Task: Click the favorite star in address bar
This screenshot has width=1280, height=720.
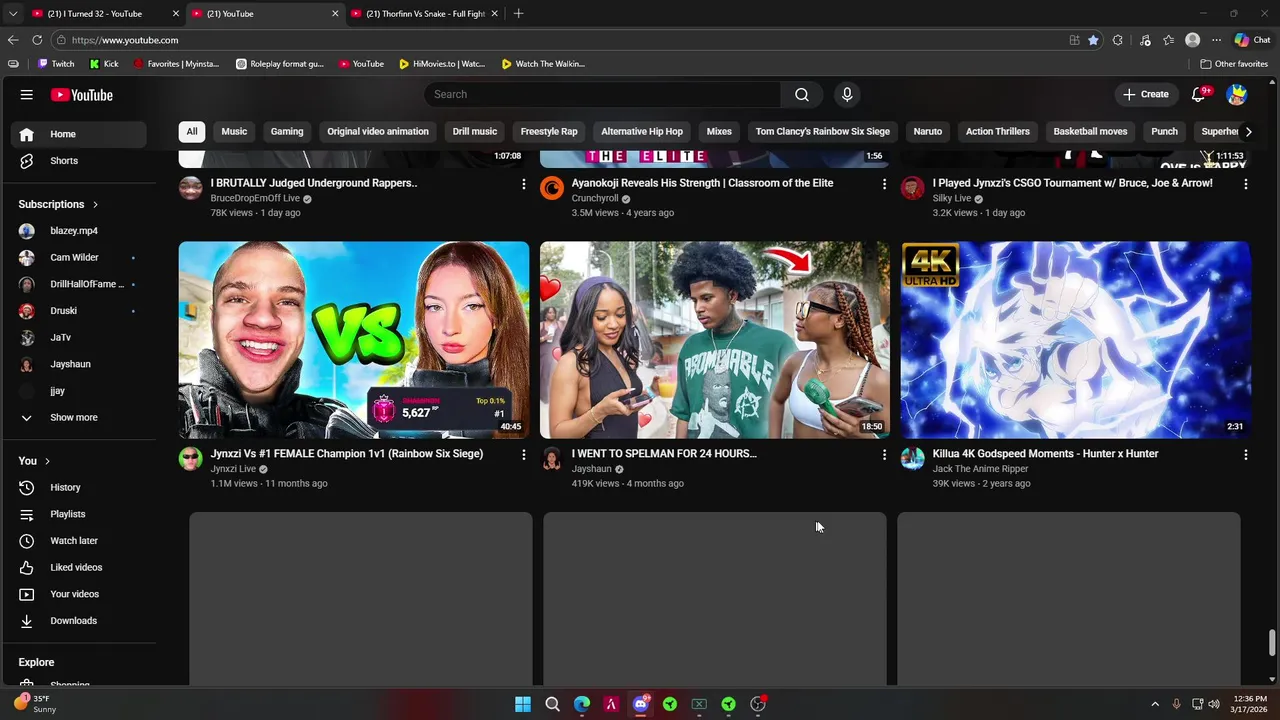Action: [x=1093, y=40]
